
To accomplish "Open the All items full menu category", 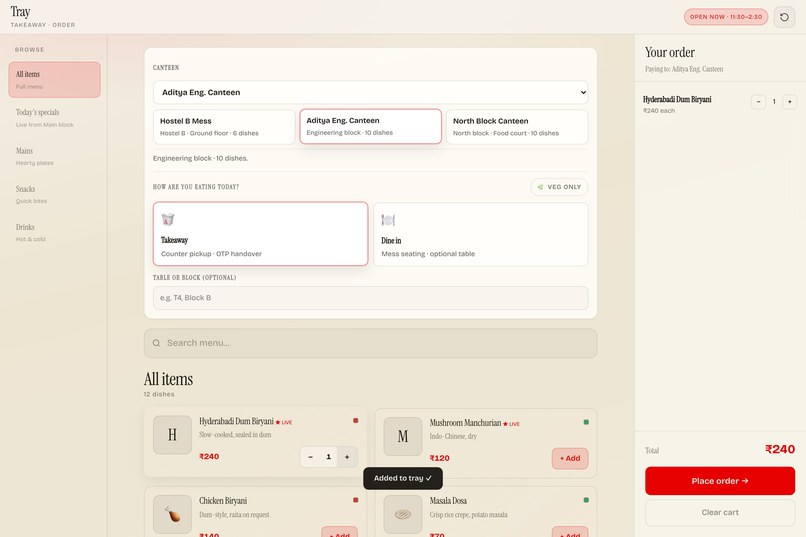I will tap(54, 80).
